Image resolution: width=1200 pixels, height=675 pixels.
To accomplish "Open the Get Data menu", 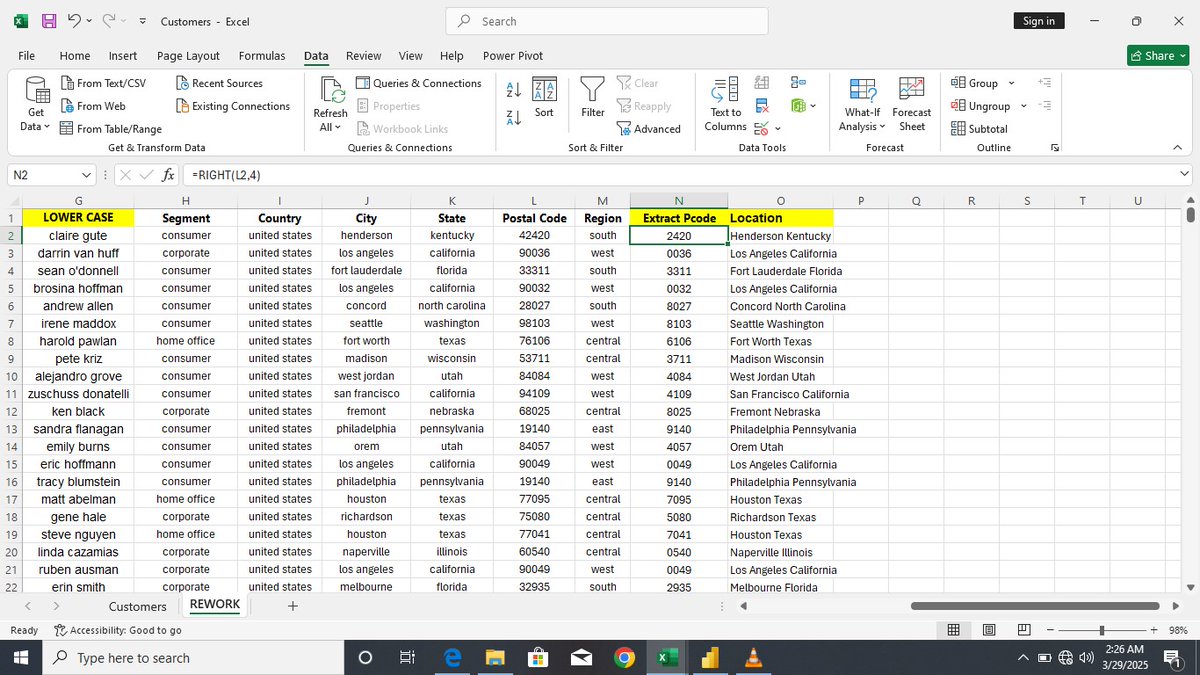I will (36, 106).
